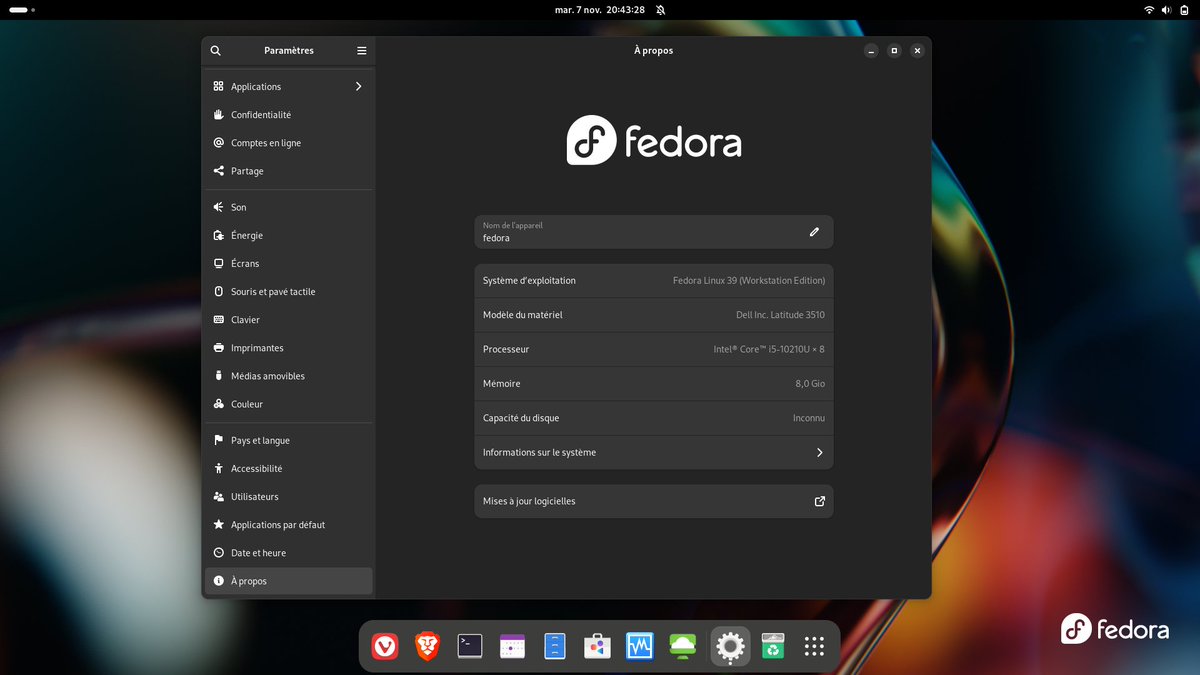Image resolution: width=1200 pixels, height=675 pixels.
Task: Open search in Paramètres sidebar
Action: point(215,50)
